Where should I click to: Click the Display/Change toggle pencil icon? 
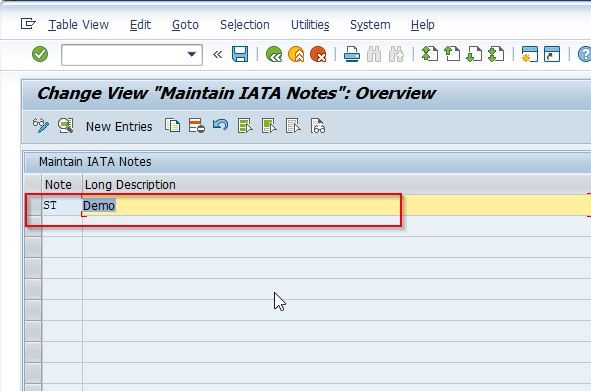pyautogui.click(x=41, y=126)
